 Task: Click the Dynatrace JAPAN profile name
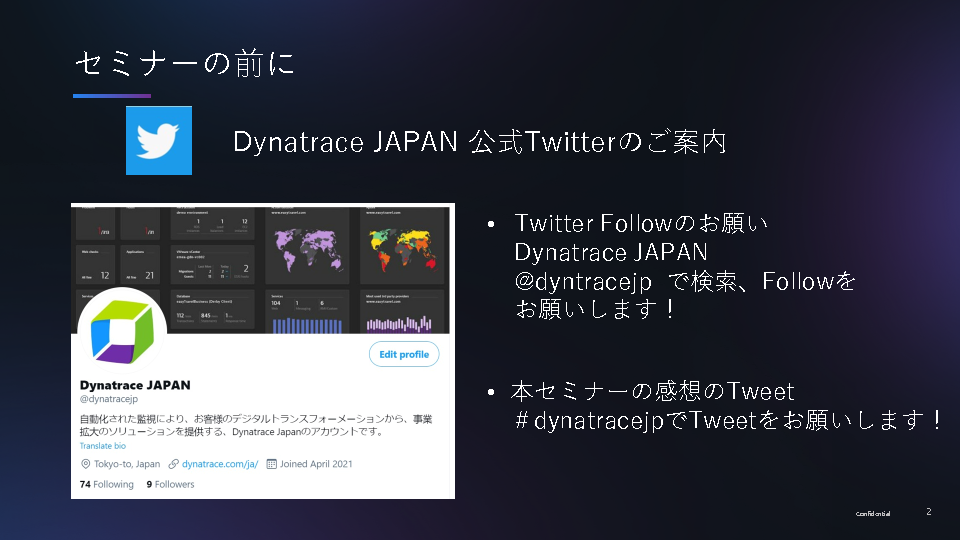(x=134, y=385)
